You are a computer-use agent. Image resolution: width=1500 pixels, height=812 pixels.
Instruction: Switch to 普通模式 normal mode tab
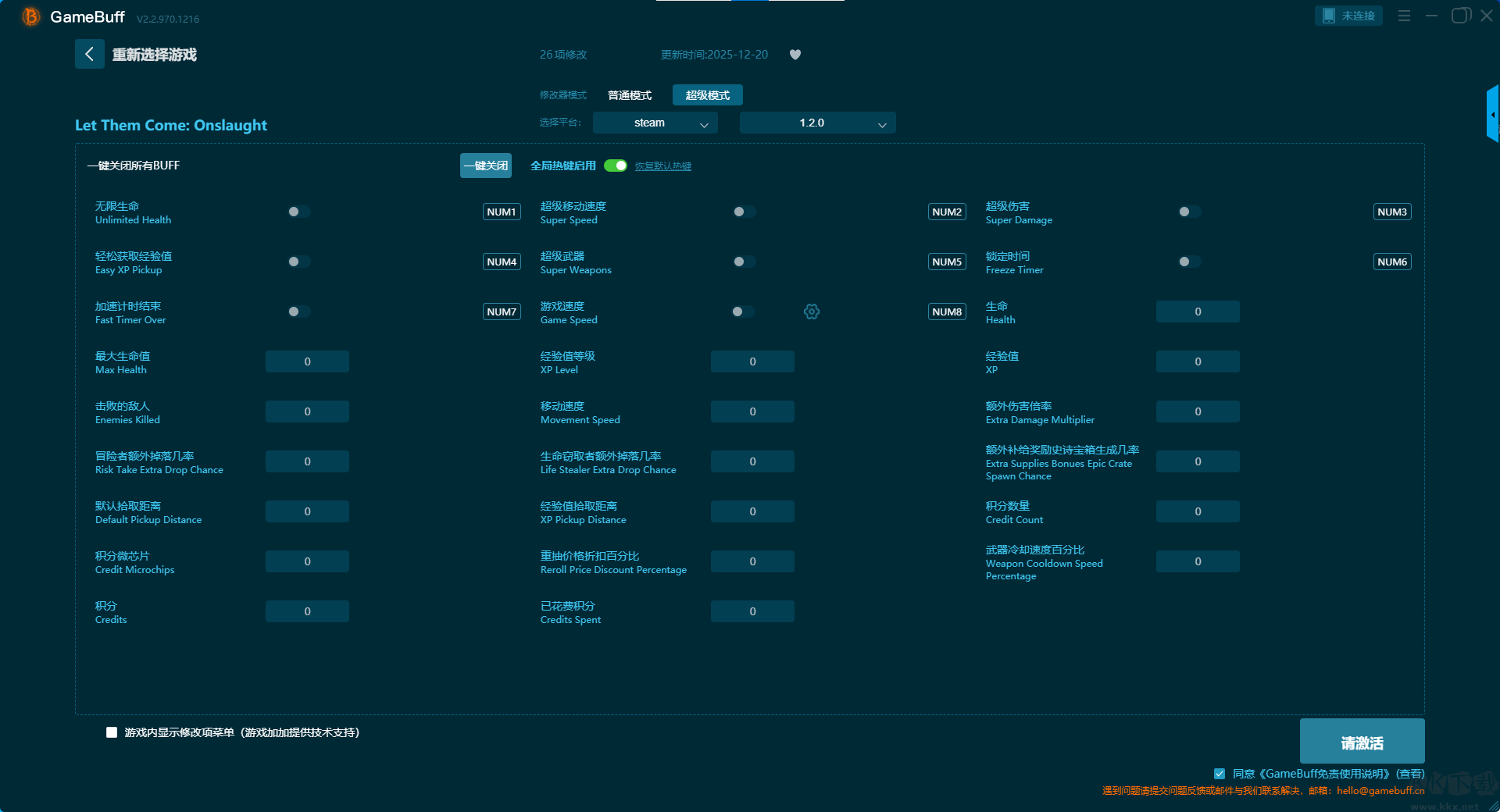click(x=630, y=95)
